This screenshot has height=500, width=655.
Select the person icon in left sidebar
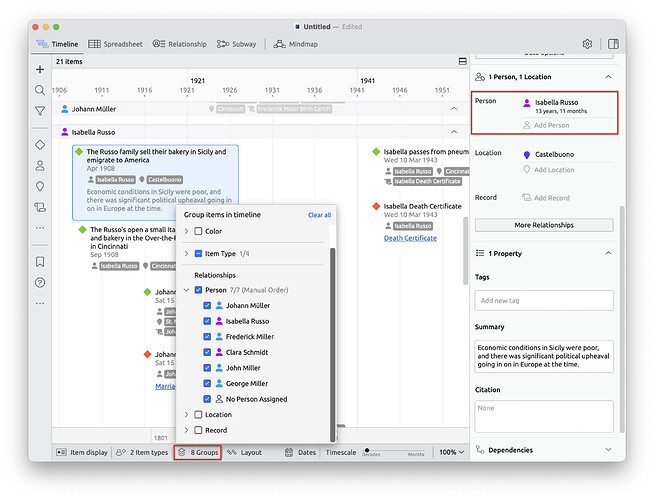40,166
